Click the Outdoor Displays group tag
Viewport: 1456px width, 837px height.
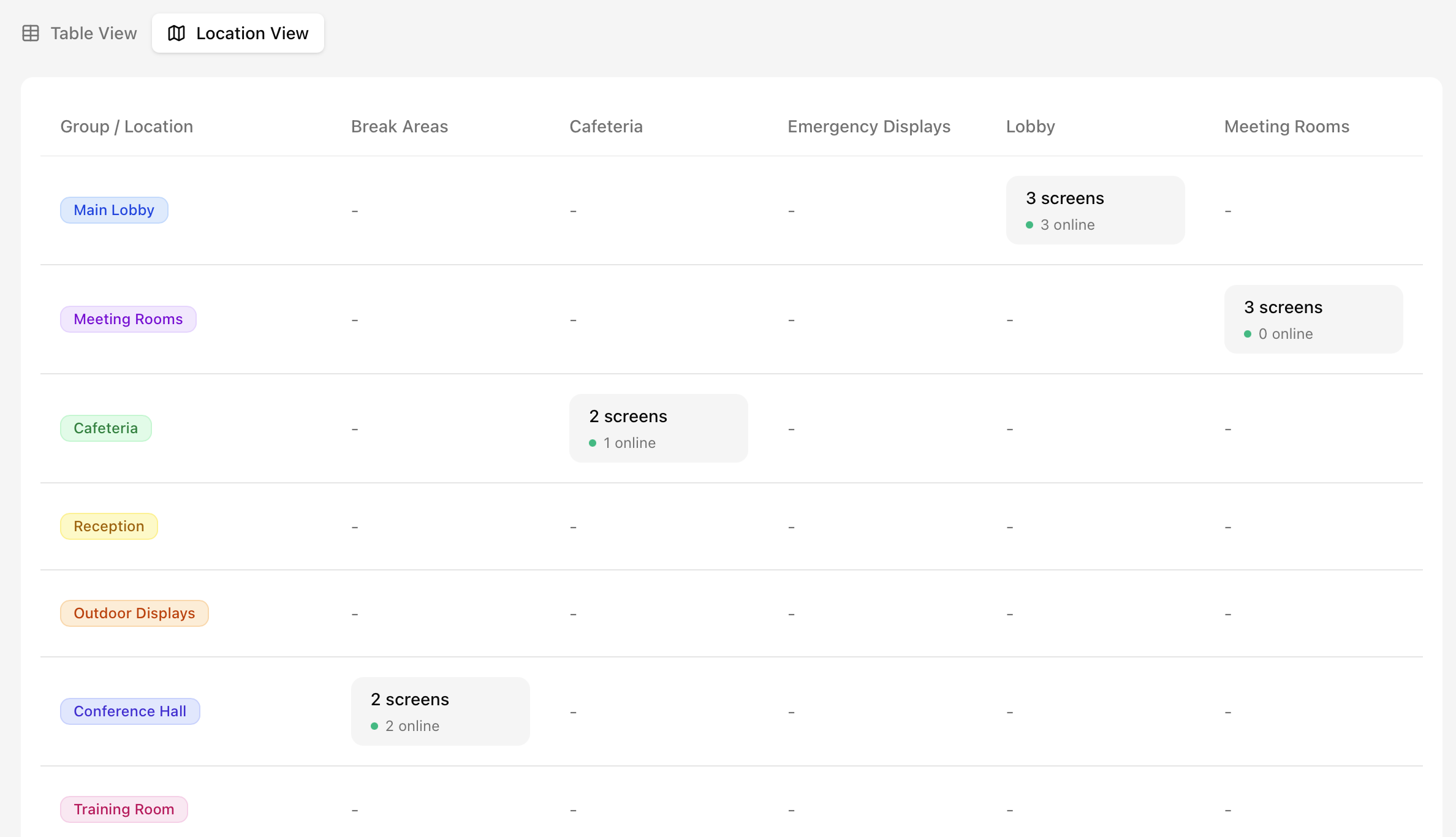pos(134,613)
